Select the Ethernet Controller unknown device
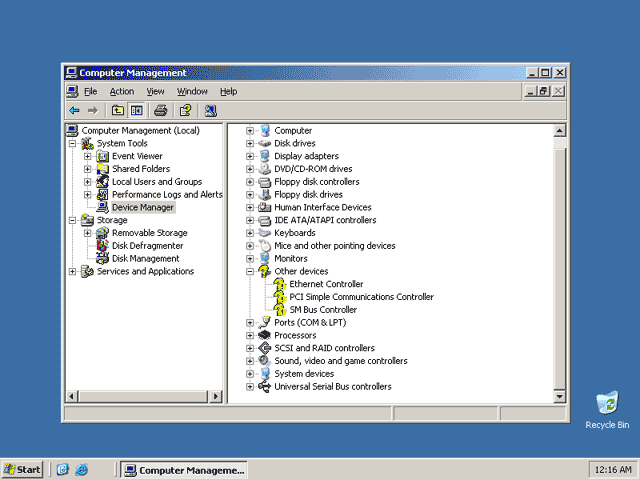Image resolution: width=640 pixels, height=480 pixels. pyautogui.click(x=326, y=284)
